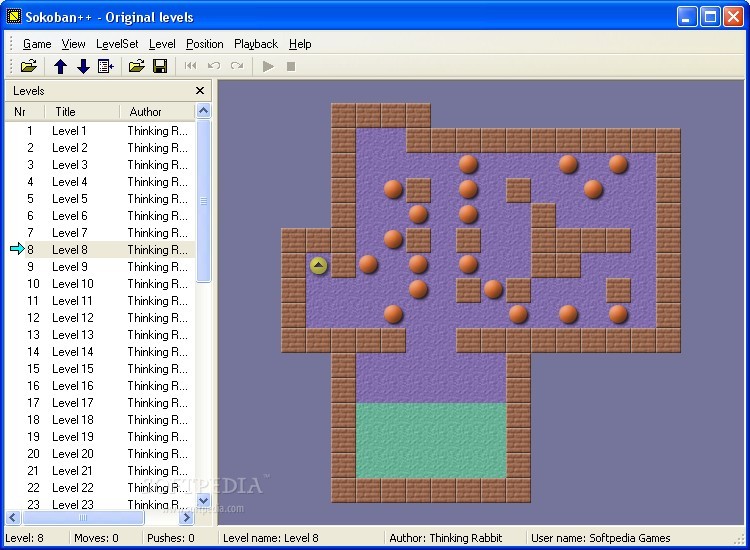Viewport: 750px width, 550px height.
Task: Click the Moves: 0 status bar entry
Action: click(96, 538)
